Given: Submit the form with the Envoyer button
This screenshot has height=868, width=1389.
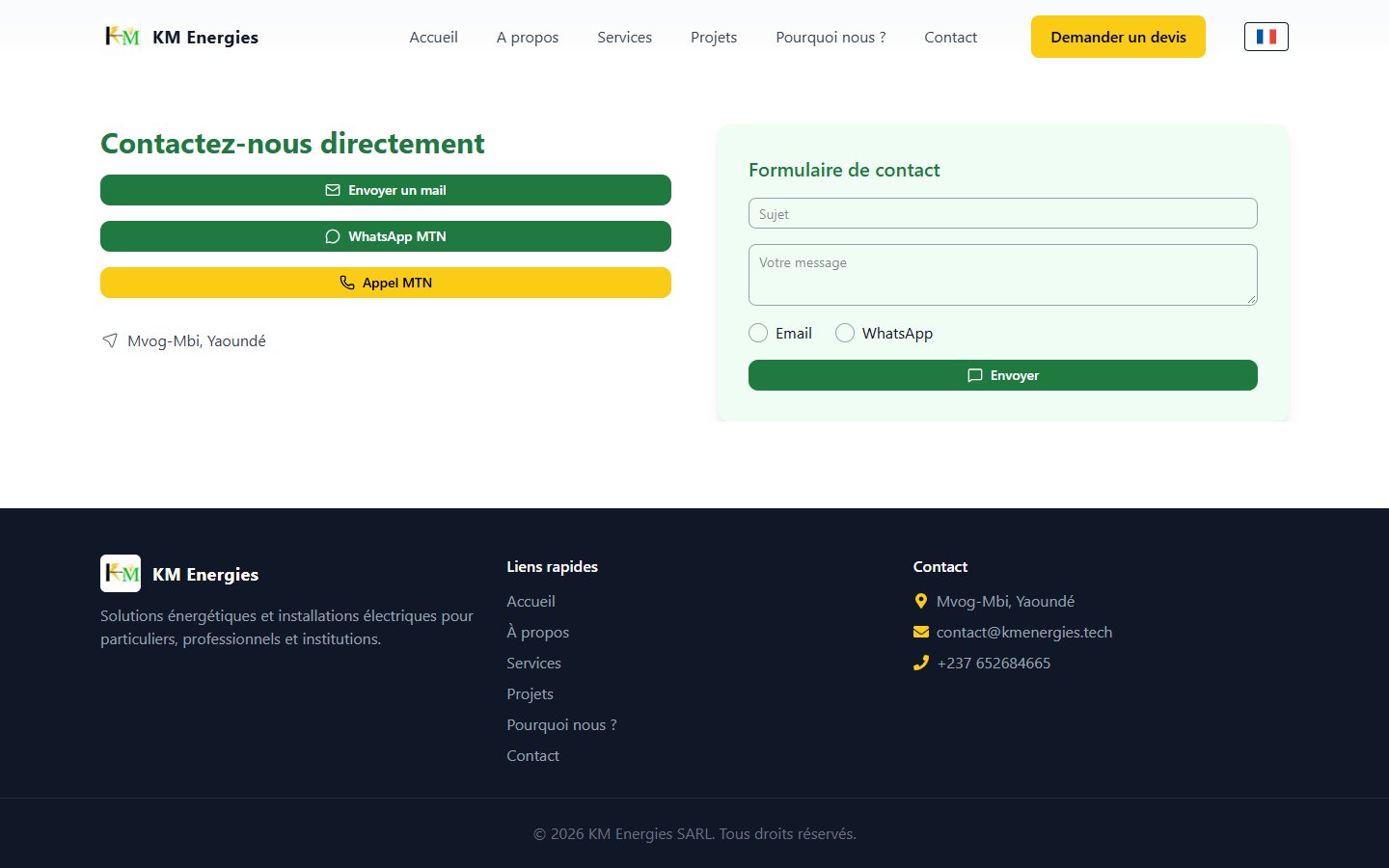Looking at the screenshot, I should (x=1003, y=375).
